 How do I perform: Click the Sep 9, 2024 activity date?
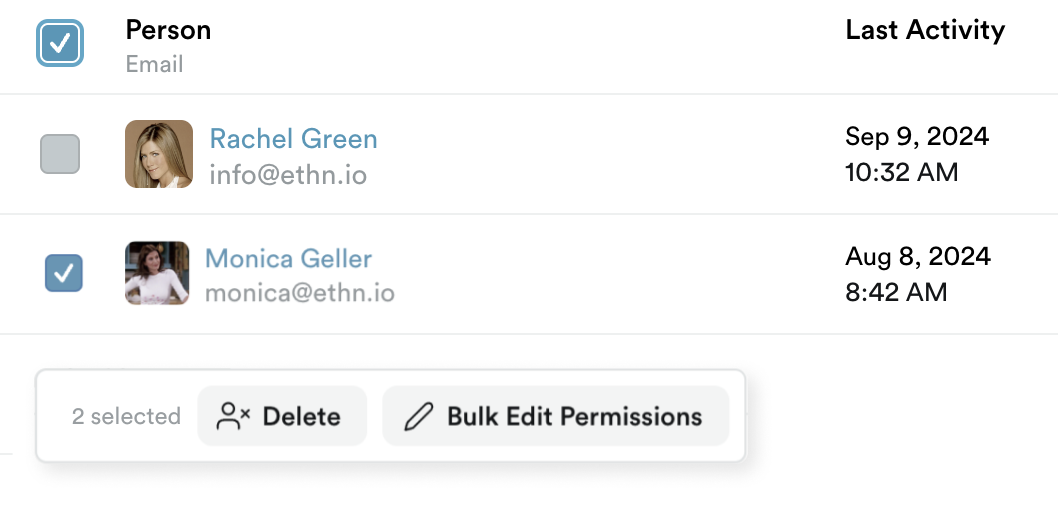coord(917,137)
